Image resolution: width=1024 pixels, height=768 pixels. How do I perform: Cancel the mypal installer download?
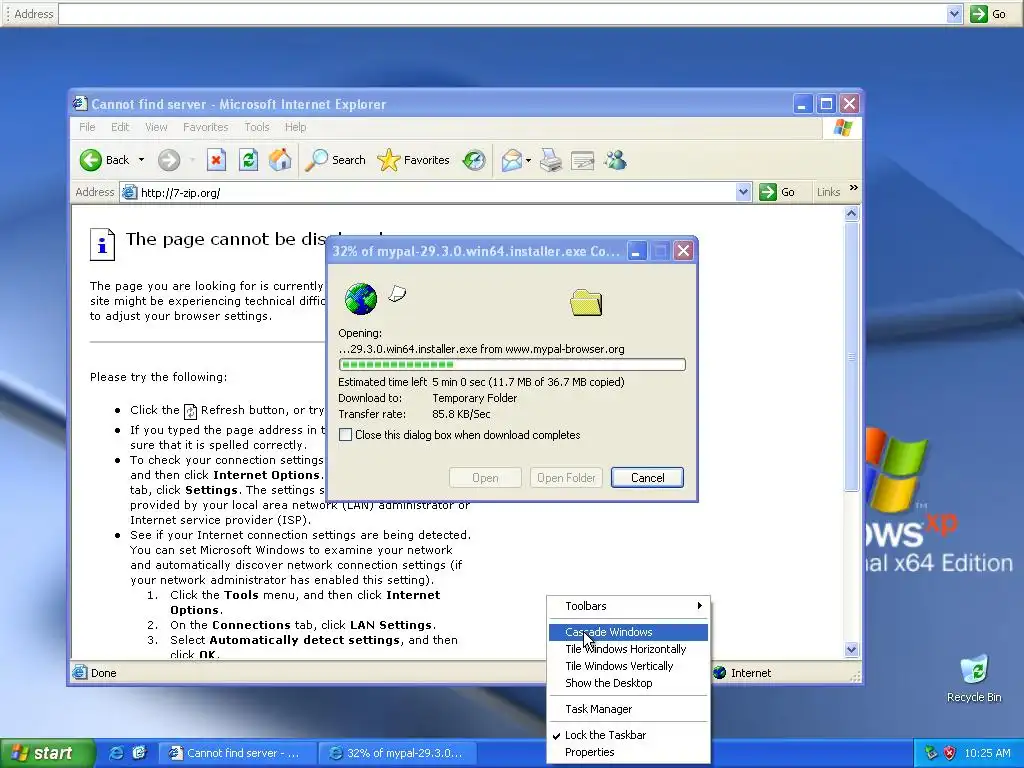tap(647, 477)
